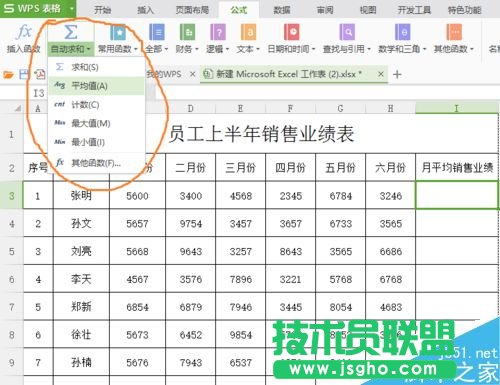Expand the 数学和三角 dropdown label
The width and height of the screenshot is (500, 385).
402,49
